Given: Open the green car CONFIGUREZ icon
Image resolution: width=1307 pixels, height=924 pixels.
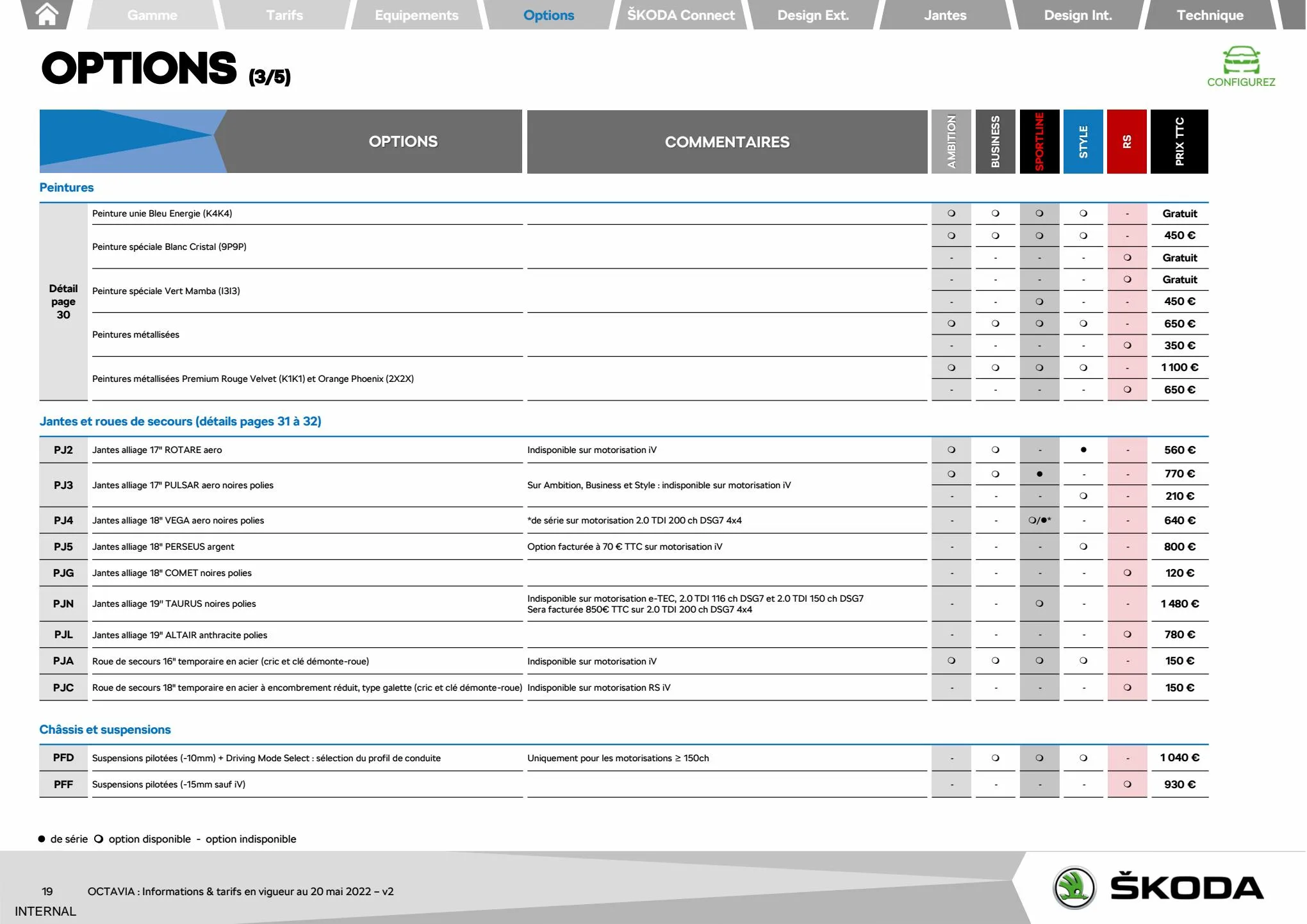Looking at the screenshot, I should (x=1241, y=60).
